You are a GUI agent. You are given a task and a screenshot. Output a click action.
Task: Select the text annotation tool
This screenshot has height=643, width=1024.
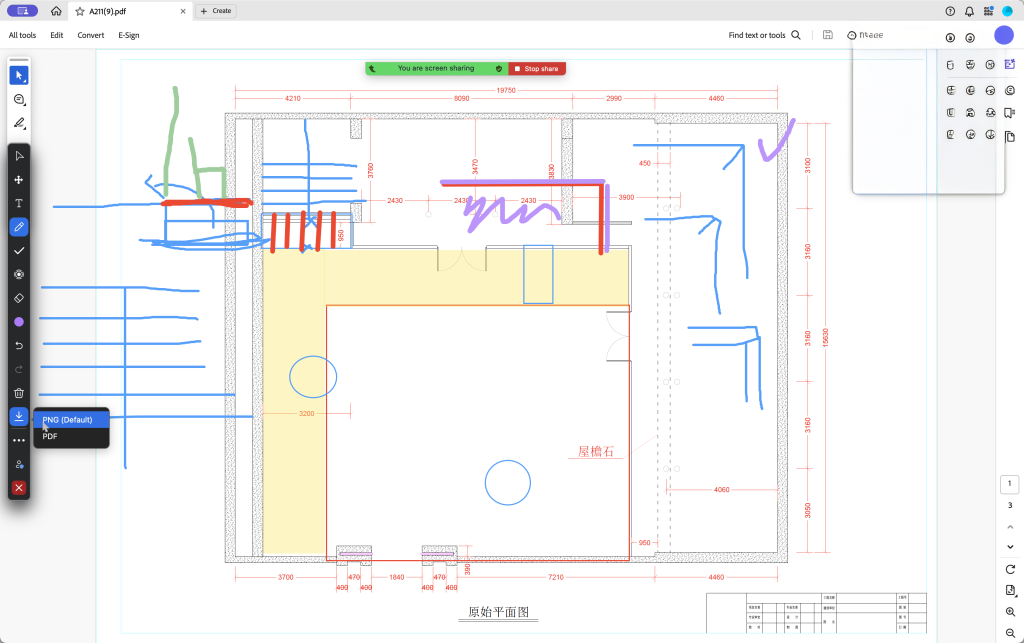point(19,203)
